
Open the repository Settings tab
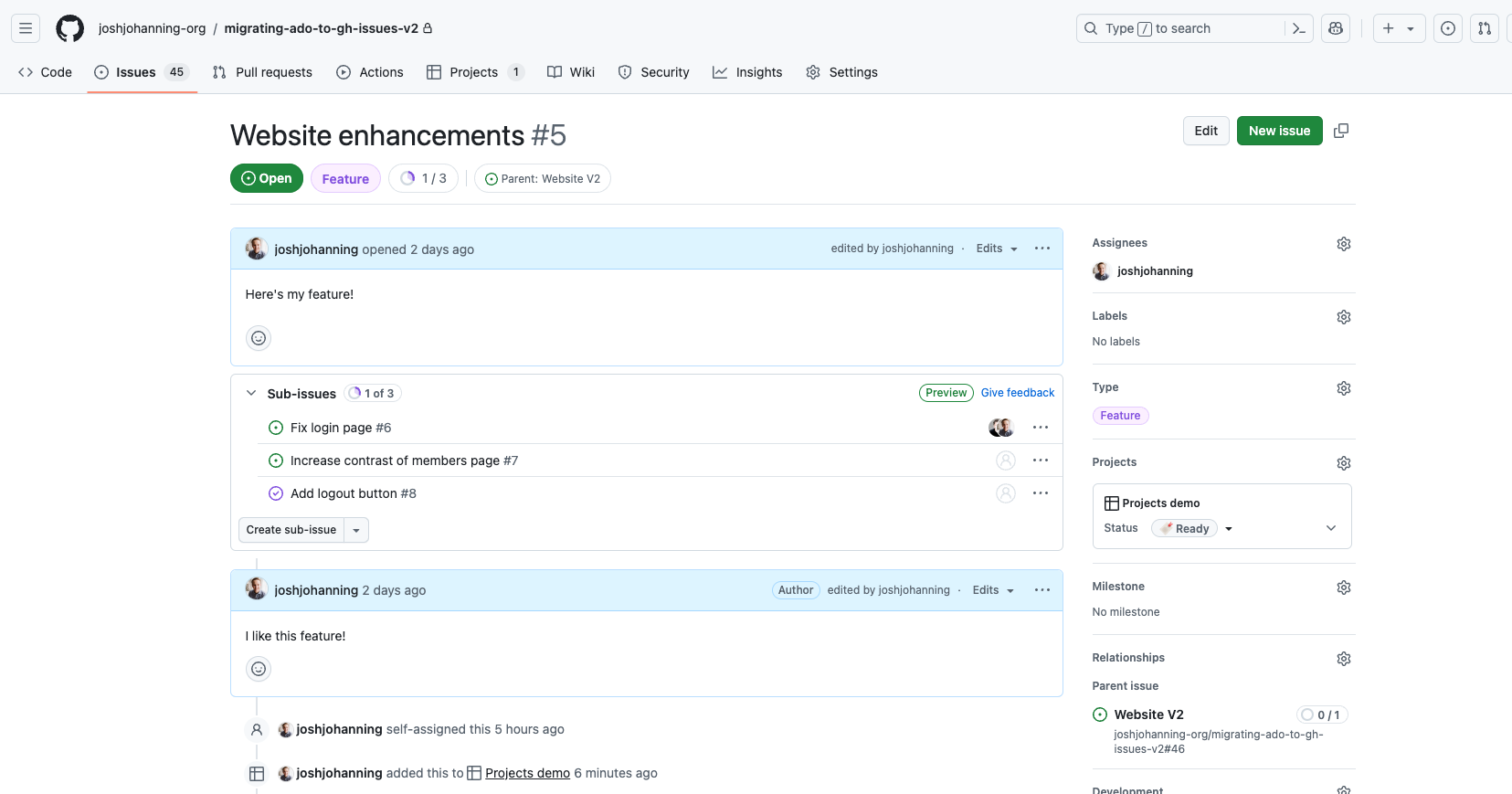coord(842,72)
